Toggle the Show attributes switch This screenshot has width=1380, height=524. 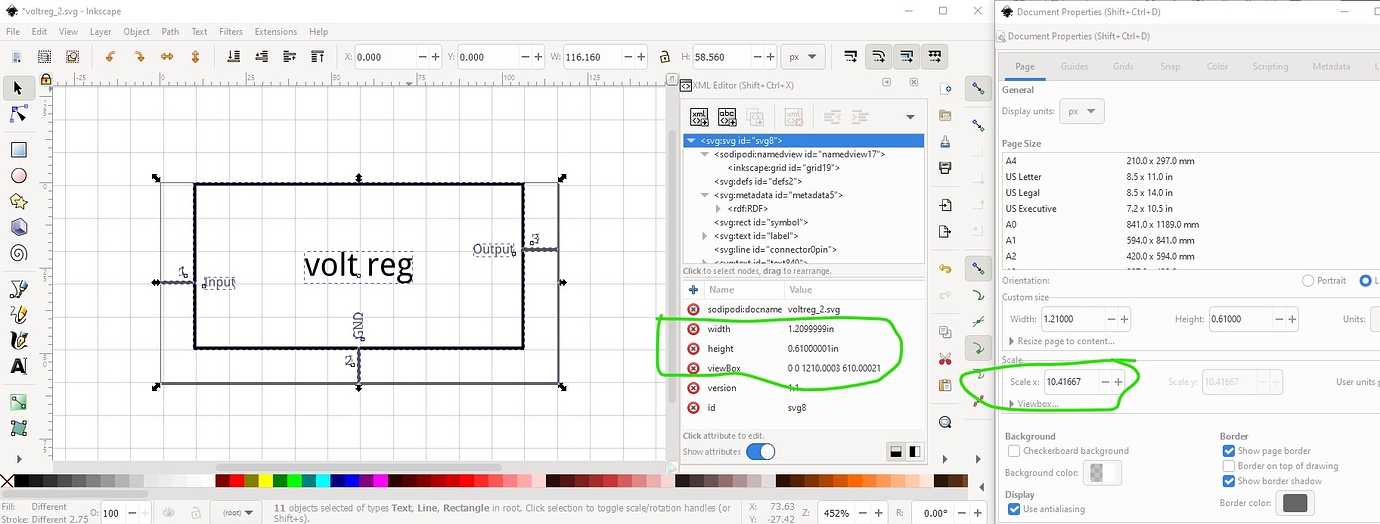coord(760,452)
